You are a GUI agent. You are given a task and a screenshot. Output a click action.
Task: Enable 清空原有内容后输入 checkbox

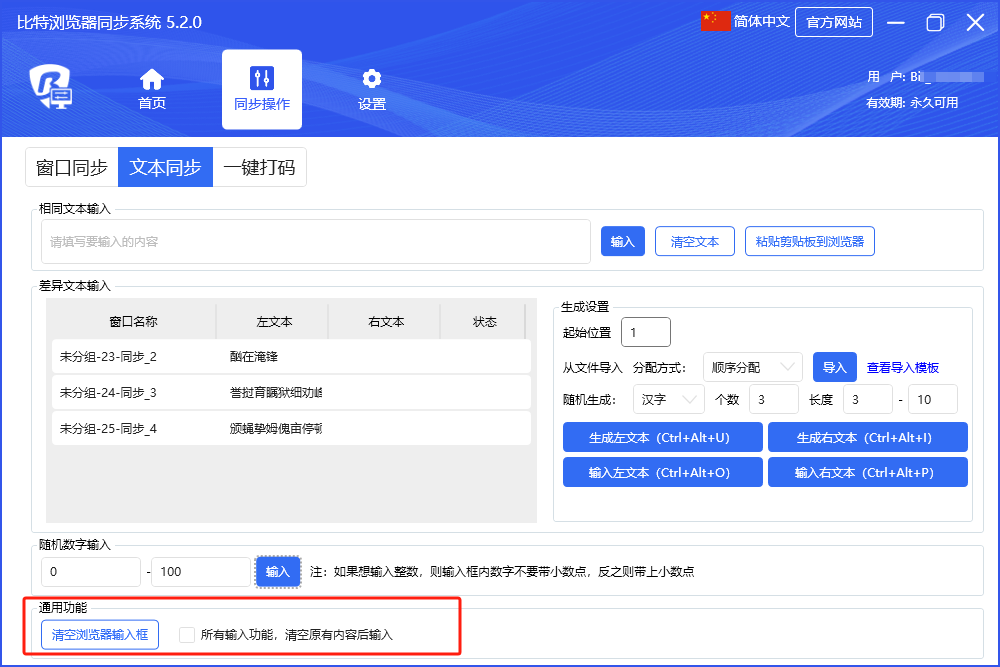[x=187, y=634]
